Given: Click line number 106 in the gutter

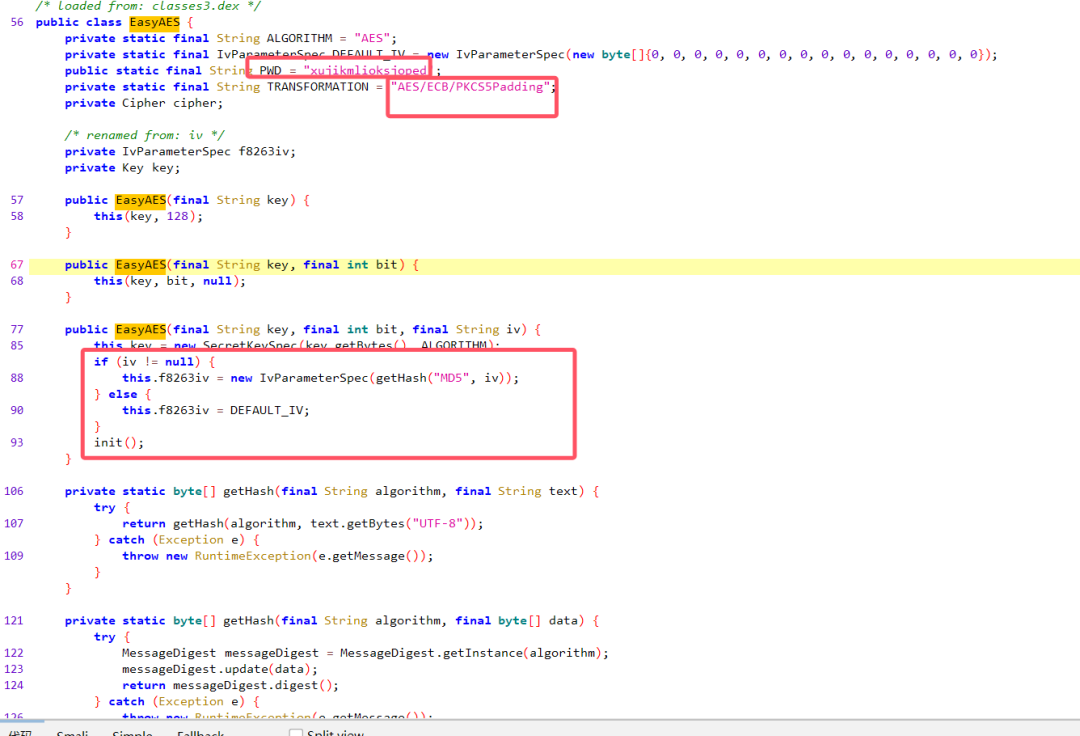Looking at the screenshot, I should click(x=13, y=491).
